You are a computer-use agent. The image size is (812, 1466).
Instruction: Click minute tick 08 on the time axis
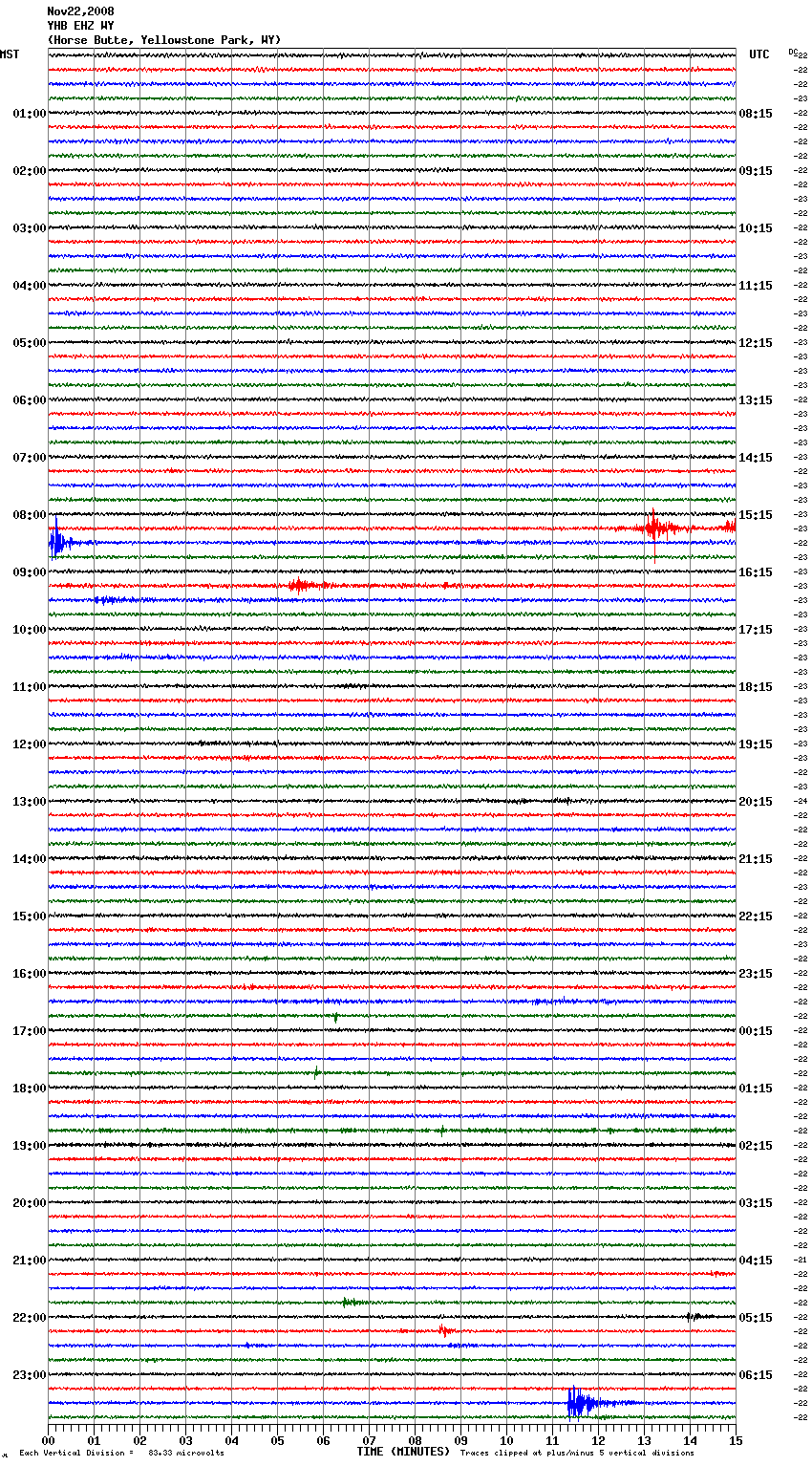pos(415,1440)
